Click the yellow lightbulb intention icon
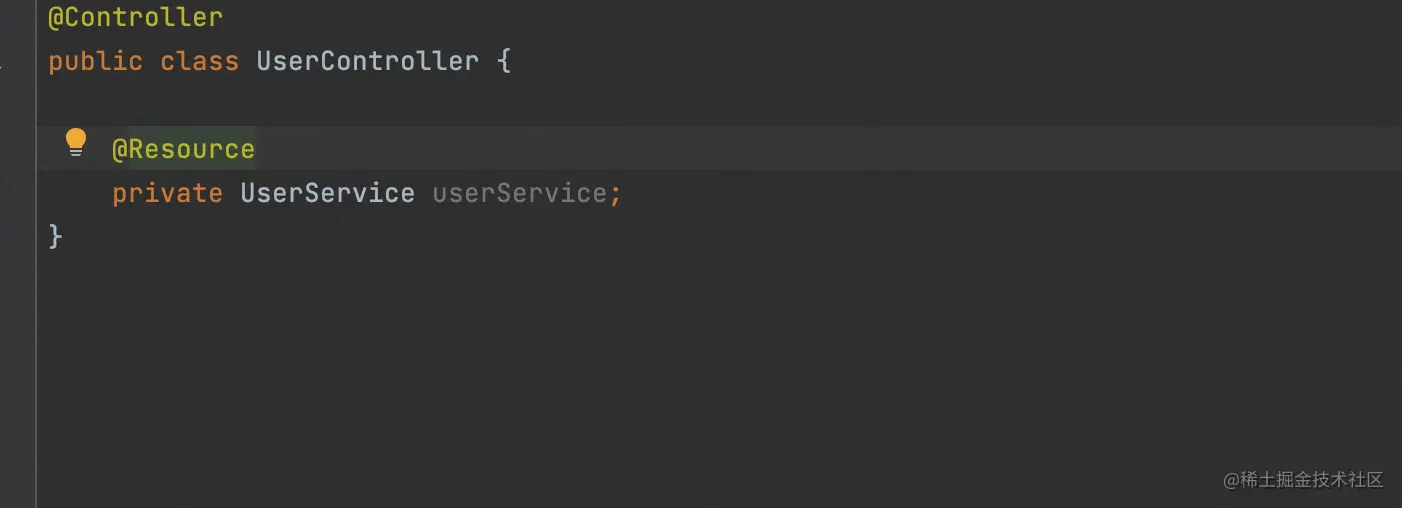 [x=76, y=143]
